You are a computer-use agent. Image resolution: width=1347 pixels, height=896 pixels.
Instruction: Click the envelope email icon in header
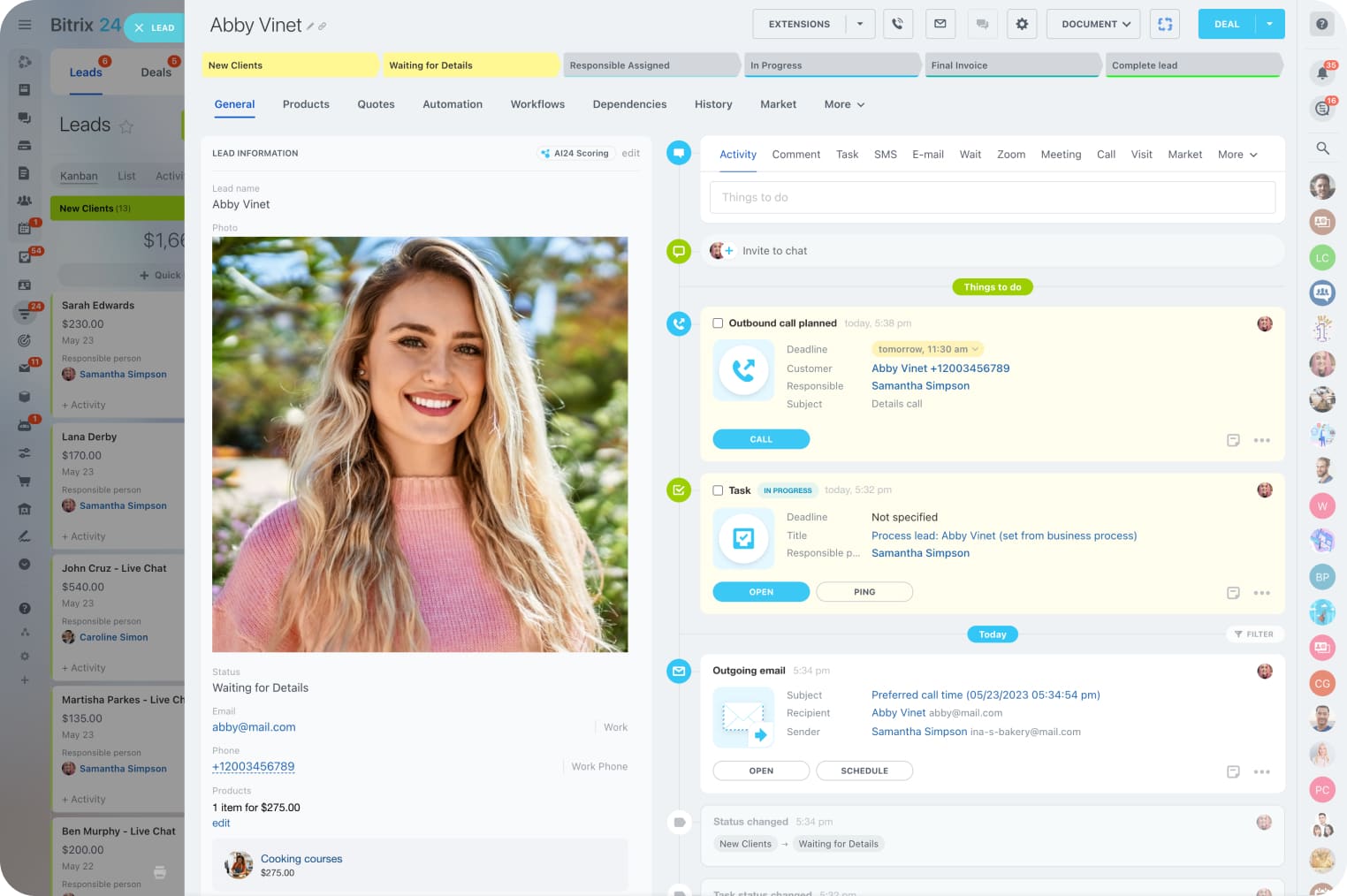tap(940, 24)
